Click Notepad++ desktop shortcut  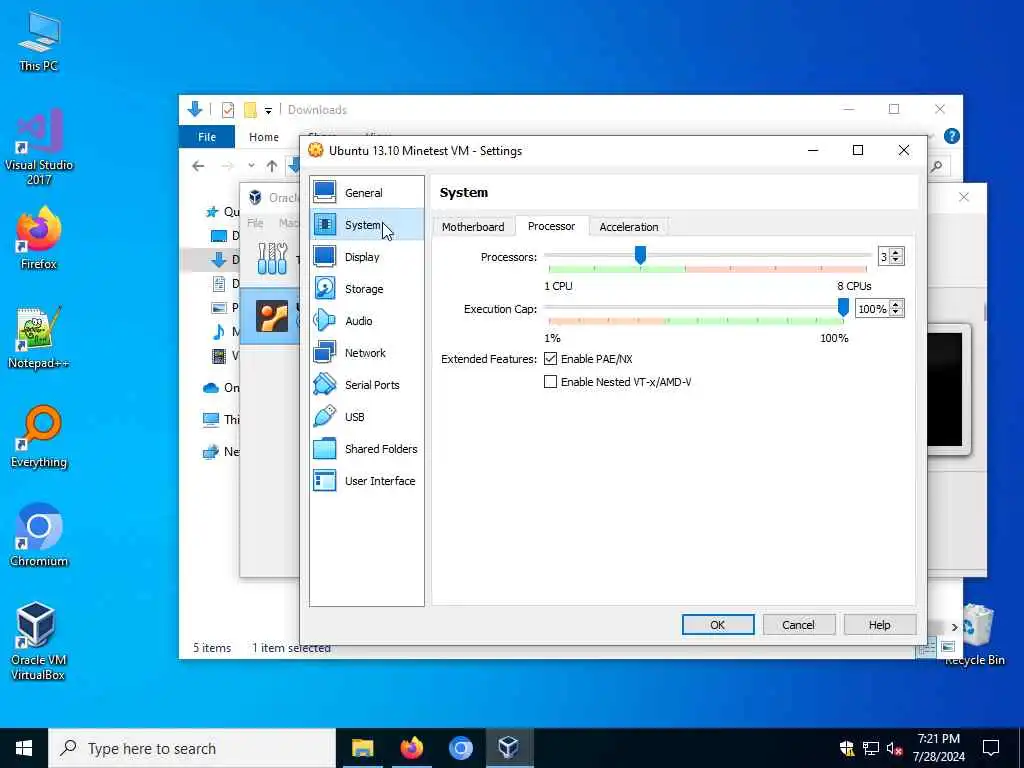click(39, 338)
